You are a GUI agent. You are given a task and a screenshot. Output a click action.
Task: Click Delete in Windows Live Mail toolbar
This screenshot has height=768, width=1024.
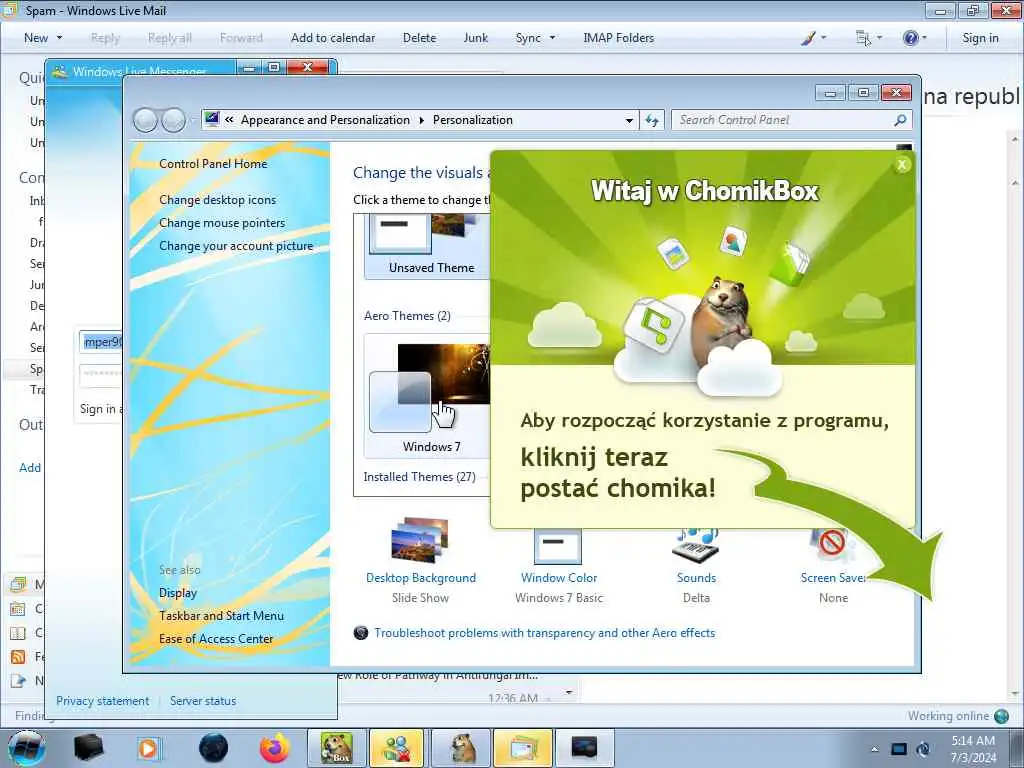(419, 38)
